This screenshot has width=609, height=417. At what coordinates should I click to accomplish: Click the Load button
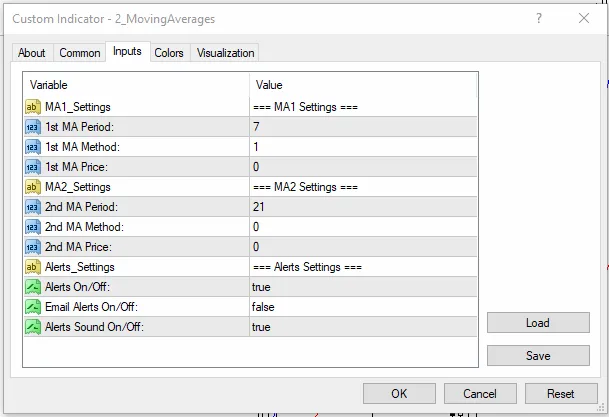(538, 323)
